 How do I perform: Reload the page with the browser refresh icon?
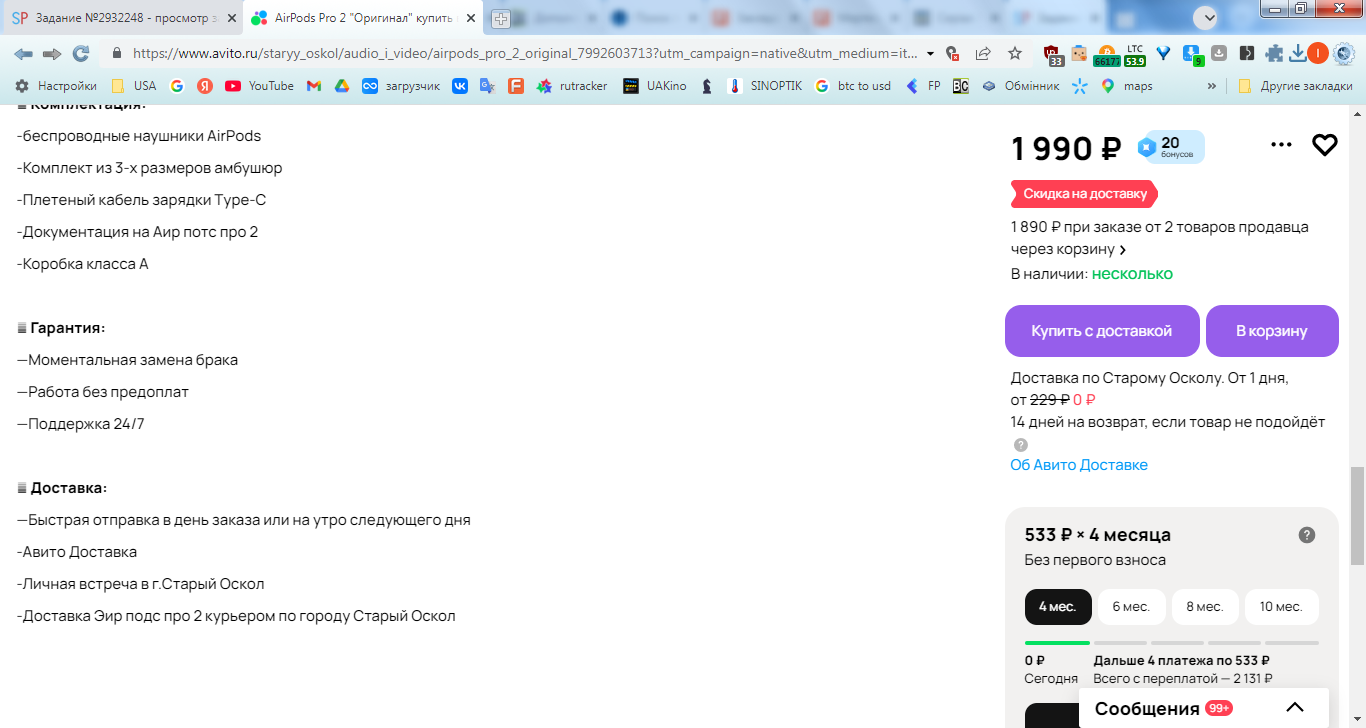pos(81,53)
